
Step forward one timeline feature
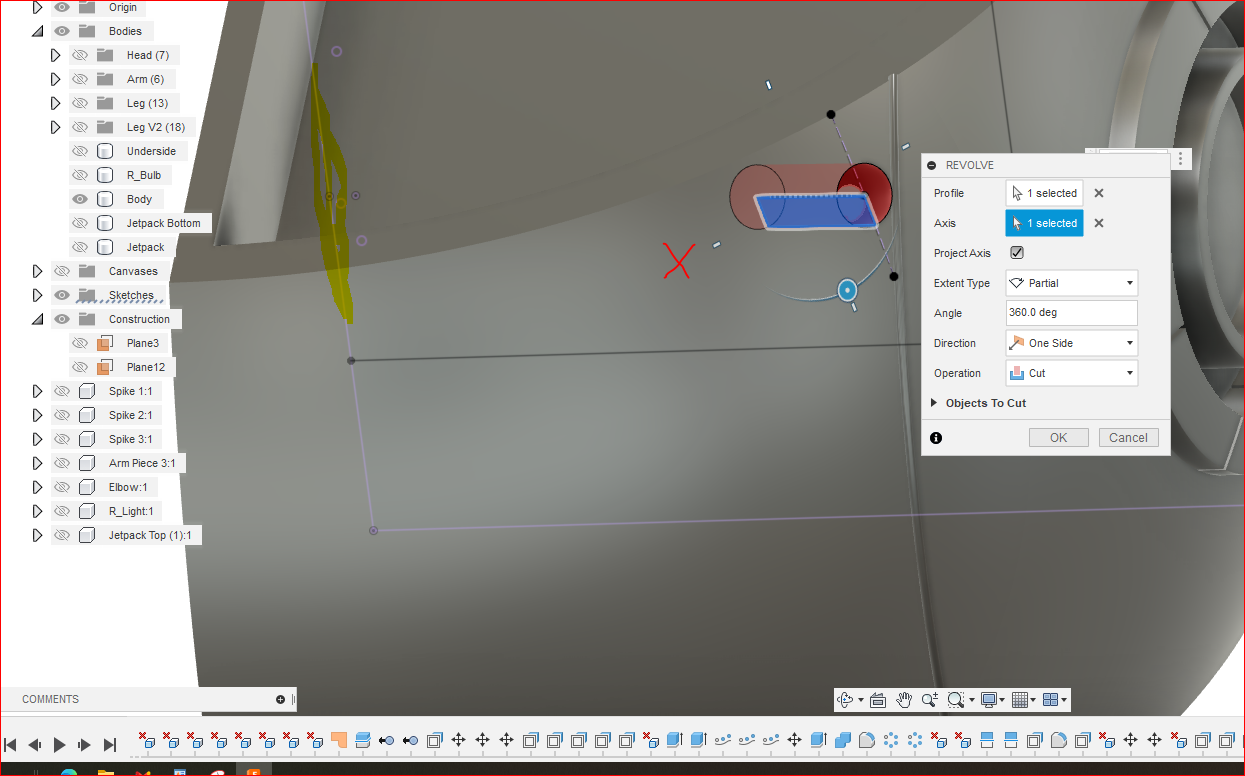tap(85, 744)
